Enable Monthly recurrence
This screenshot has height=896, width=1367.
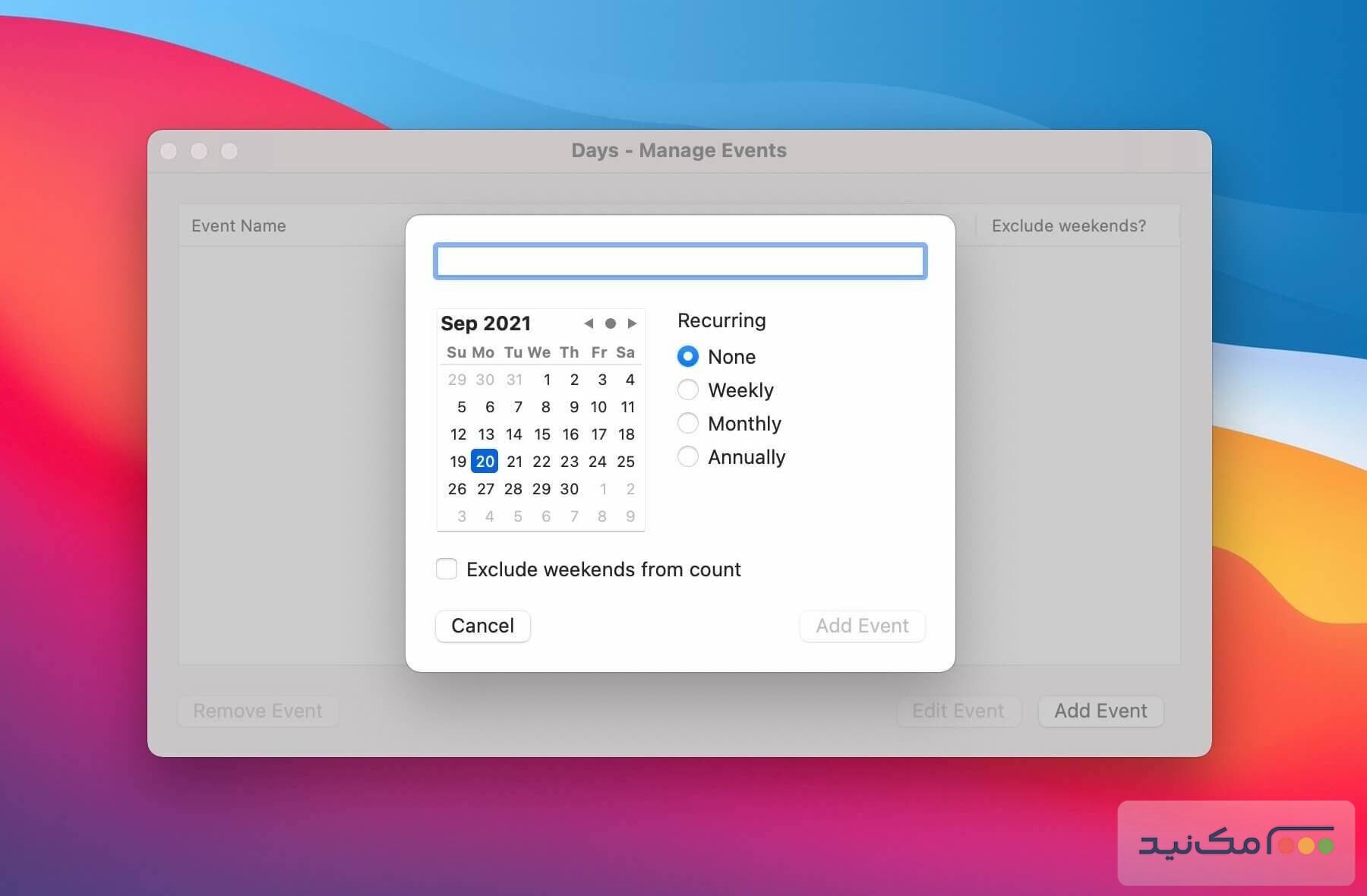[687, 423]
